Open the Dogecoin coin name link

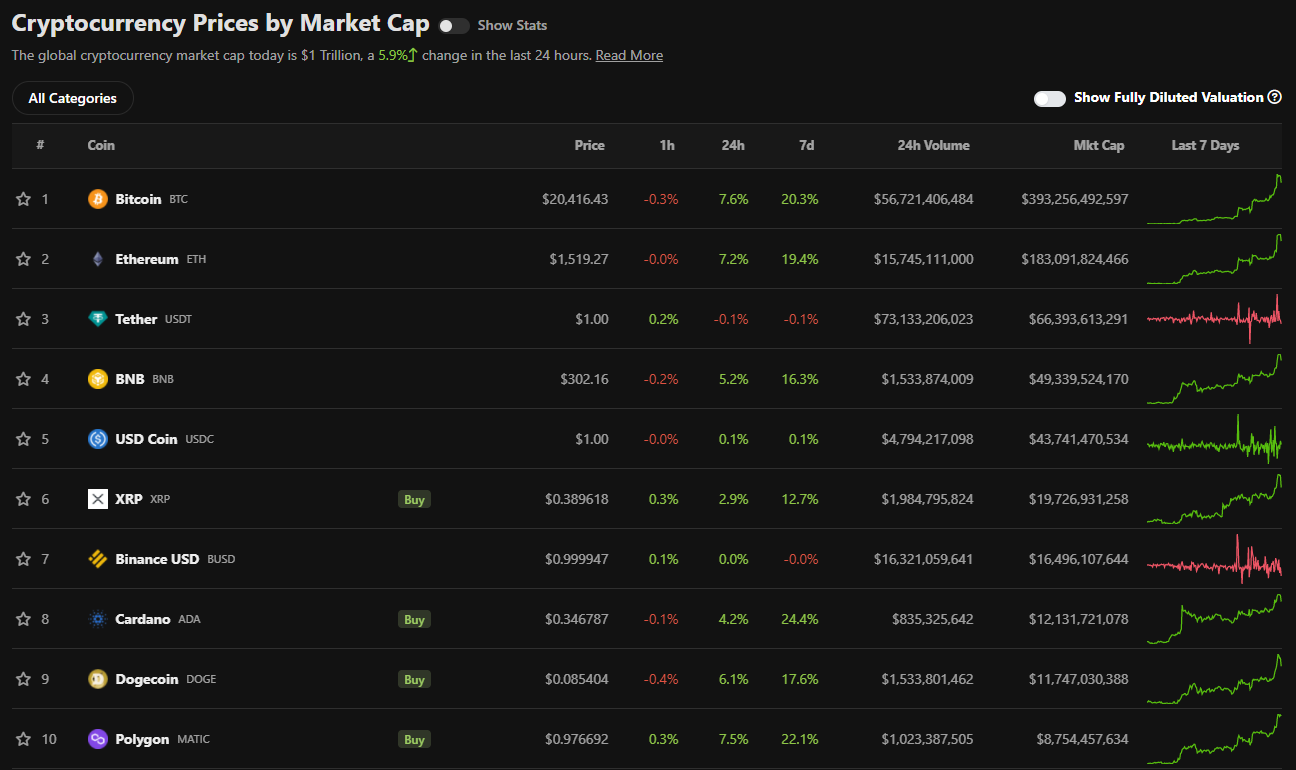pyautogui.click(x=147, y=679)
